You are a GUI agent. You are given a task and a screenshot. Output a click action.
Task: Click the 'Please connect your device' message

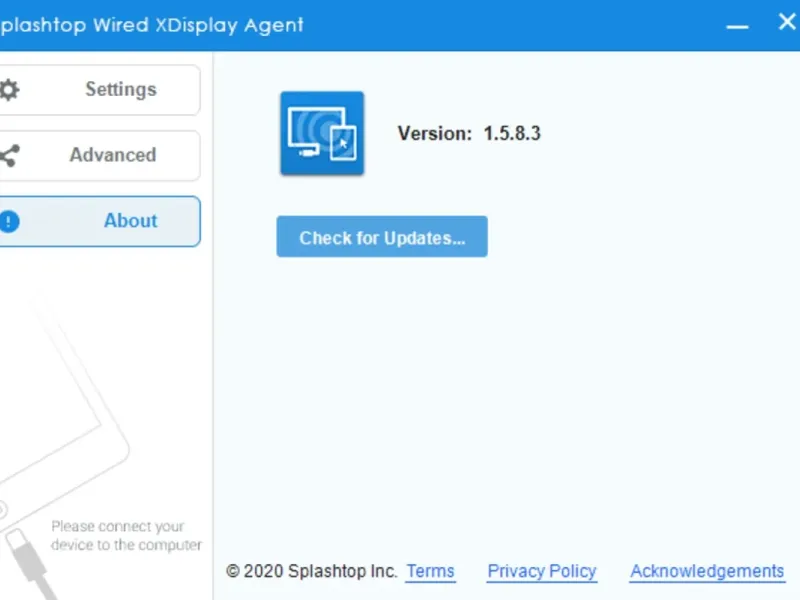(126, 536)
